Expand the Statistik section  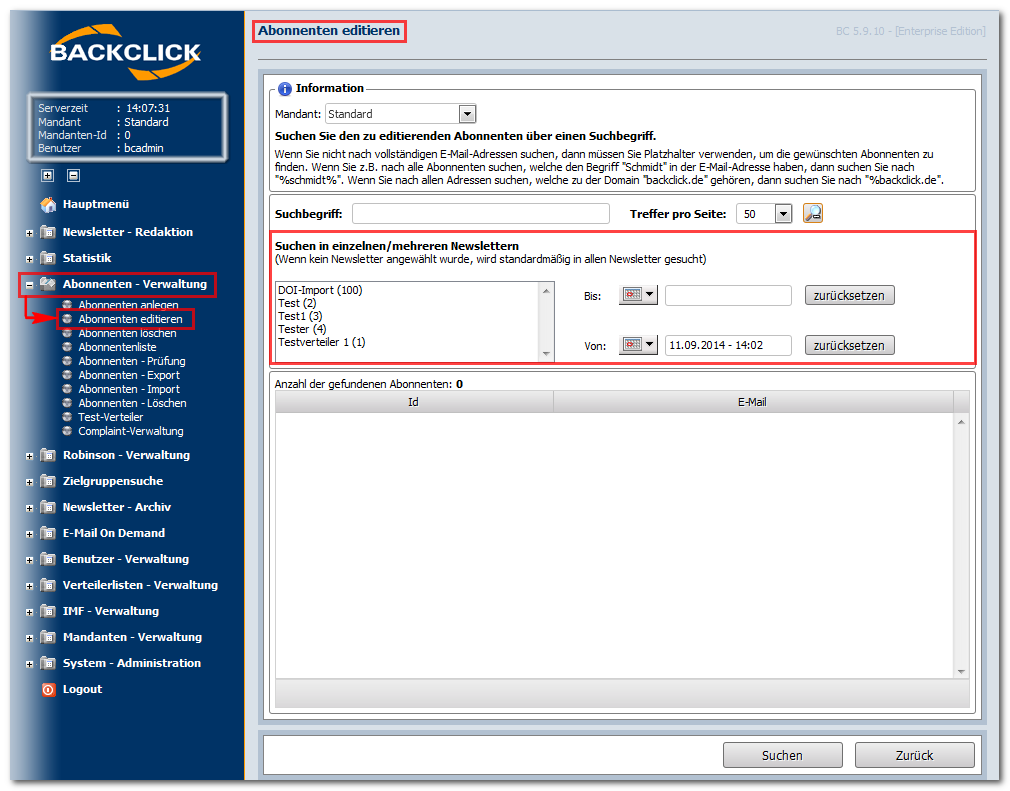pos(30,259)
